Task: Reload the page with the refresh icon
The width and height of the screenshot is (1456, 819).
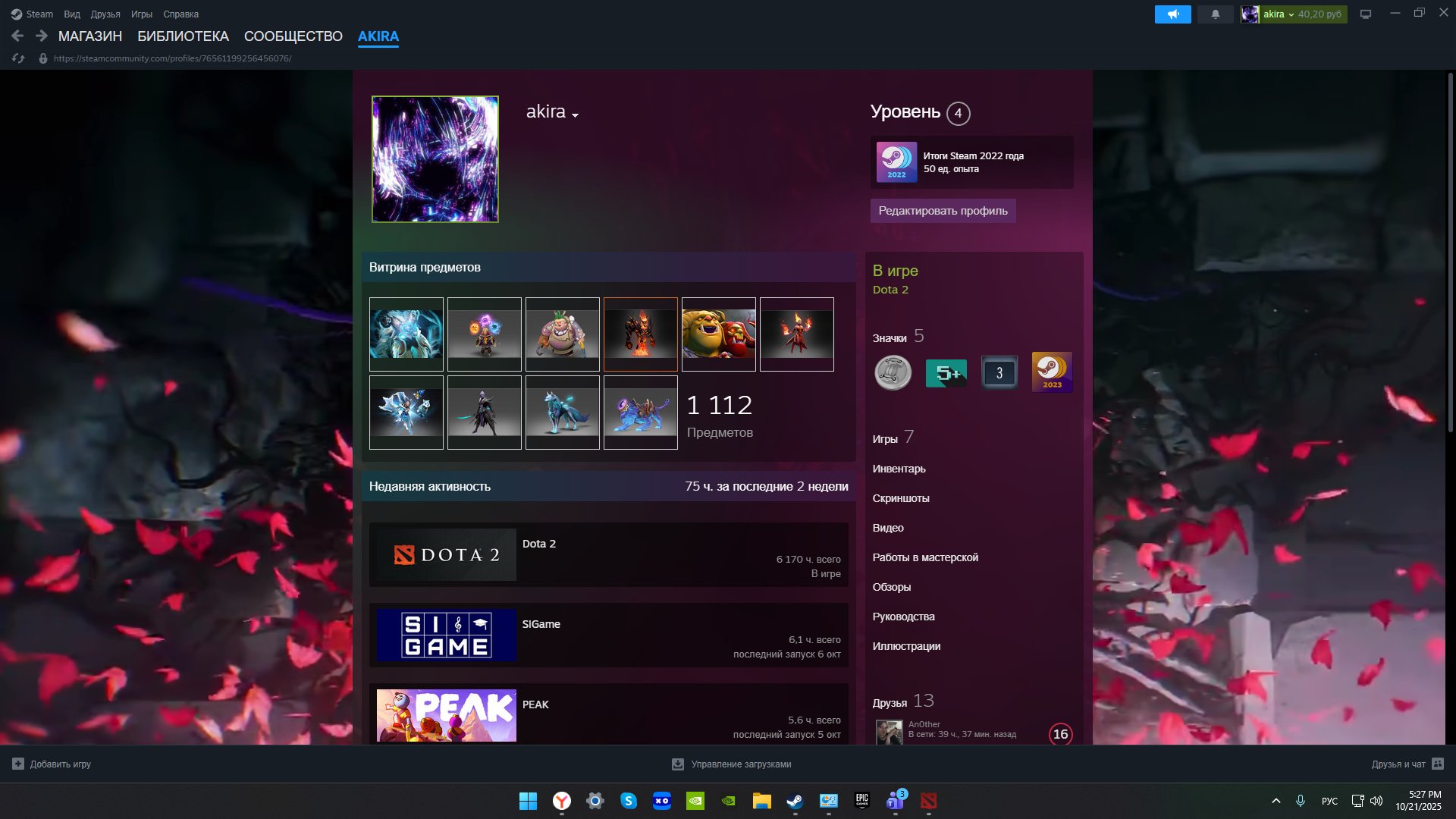Action: coord(18,58)
